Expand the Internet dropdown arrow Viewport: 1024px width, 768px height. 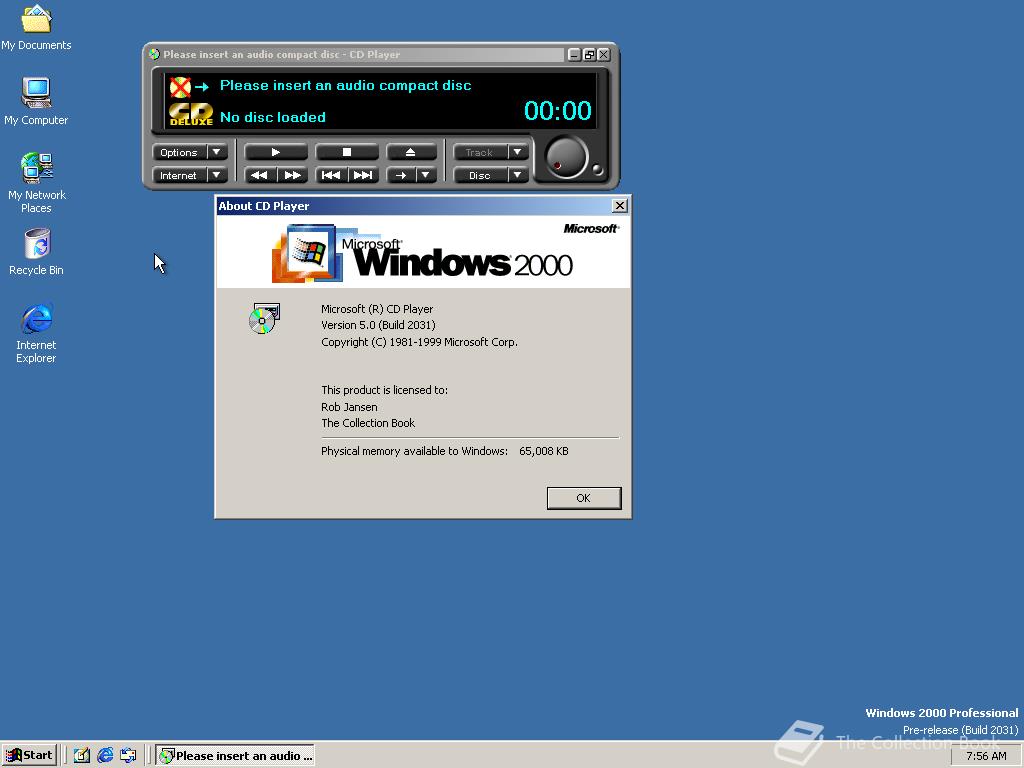(x=217, y=175)
